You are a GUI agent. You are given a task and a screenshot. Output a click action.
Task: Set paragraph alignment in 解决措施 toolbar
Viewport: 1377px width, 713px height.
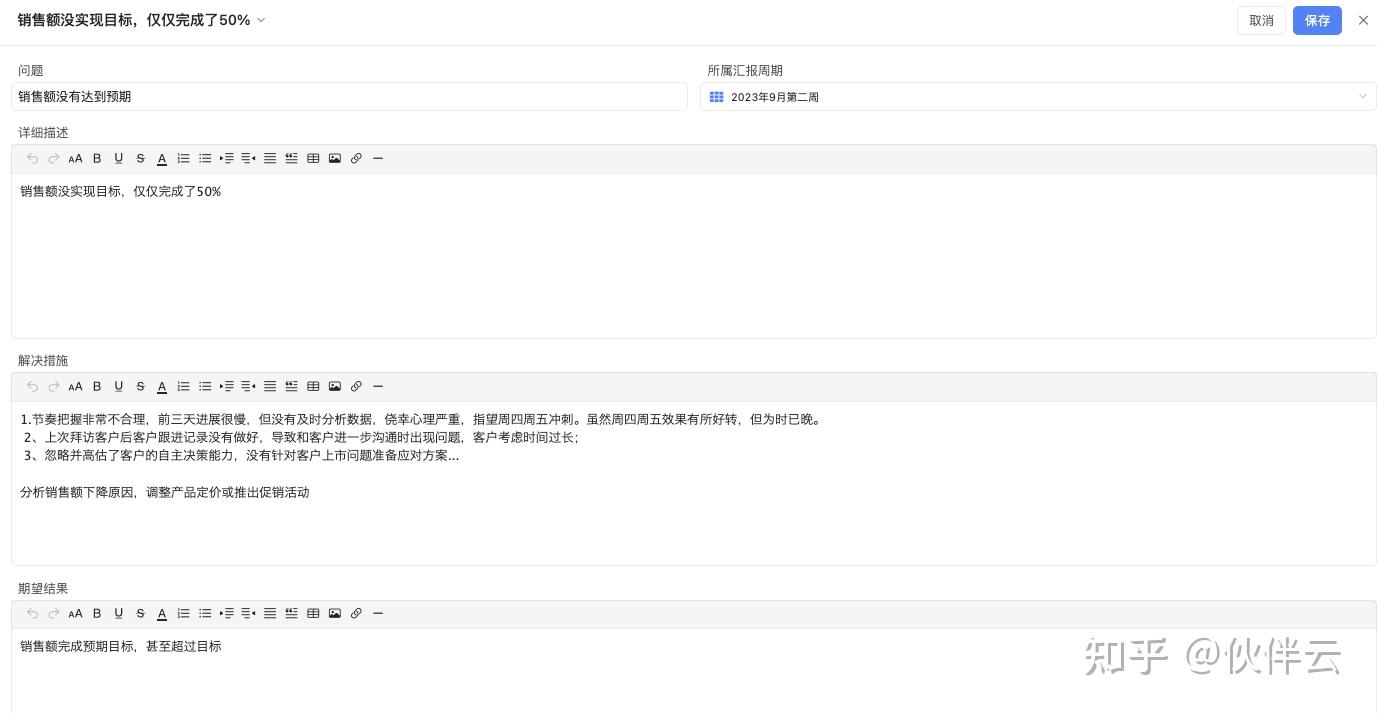click(270, 386)
